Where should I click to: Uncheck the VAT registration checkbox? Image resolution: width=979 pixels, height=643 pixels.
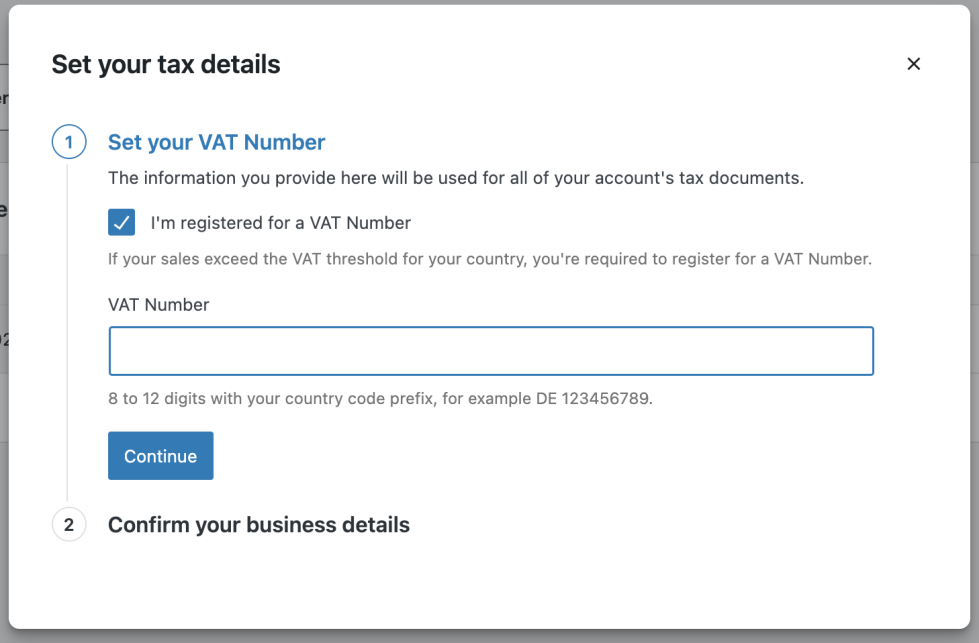[x=121, y=222]
